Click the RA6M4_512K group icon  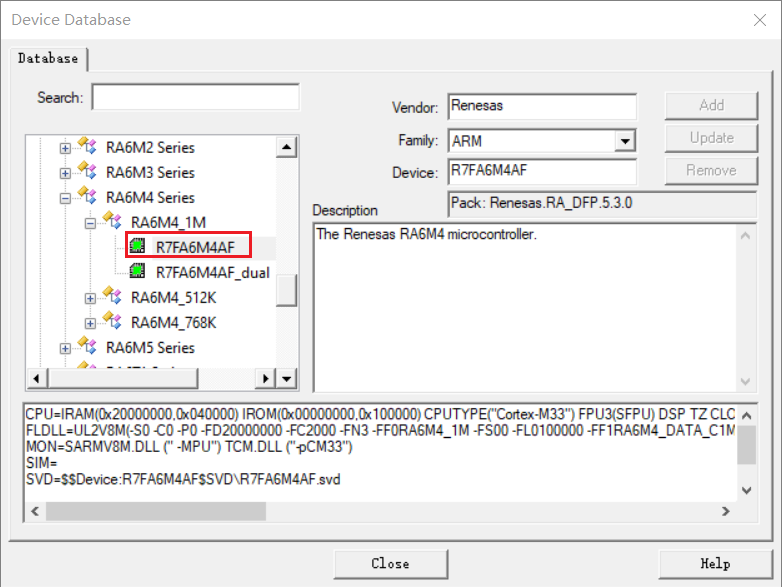coord(113,295)
